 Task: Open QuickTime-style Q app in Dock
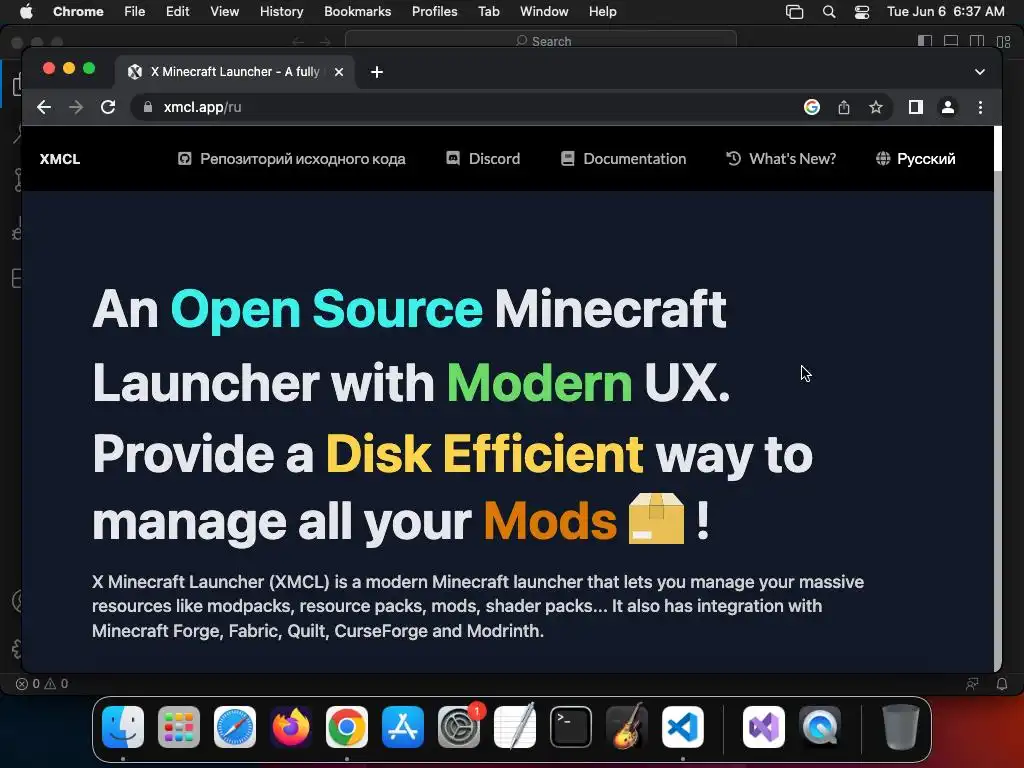[820, 727]
